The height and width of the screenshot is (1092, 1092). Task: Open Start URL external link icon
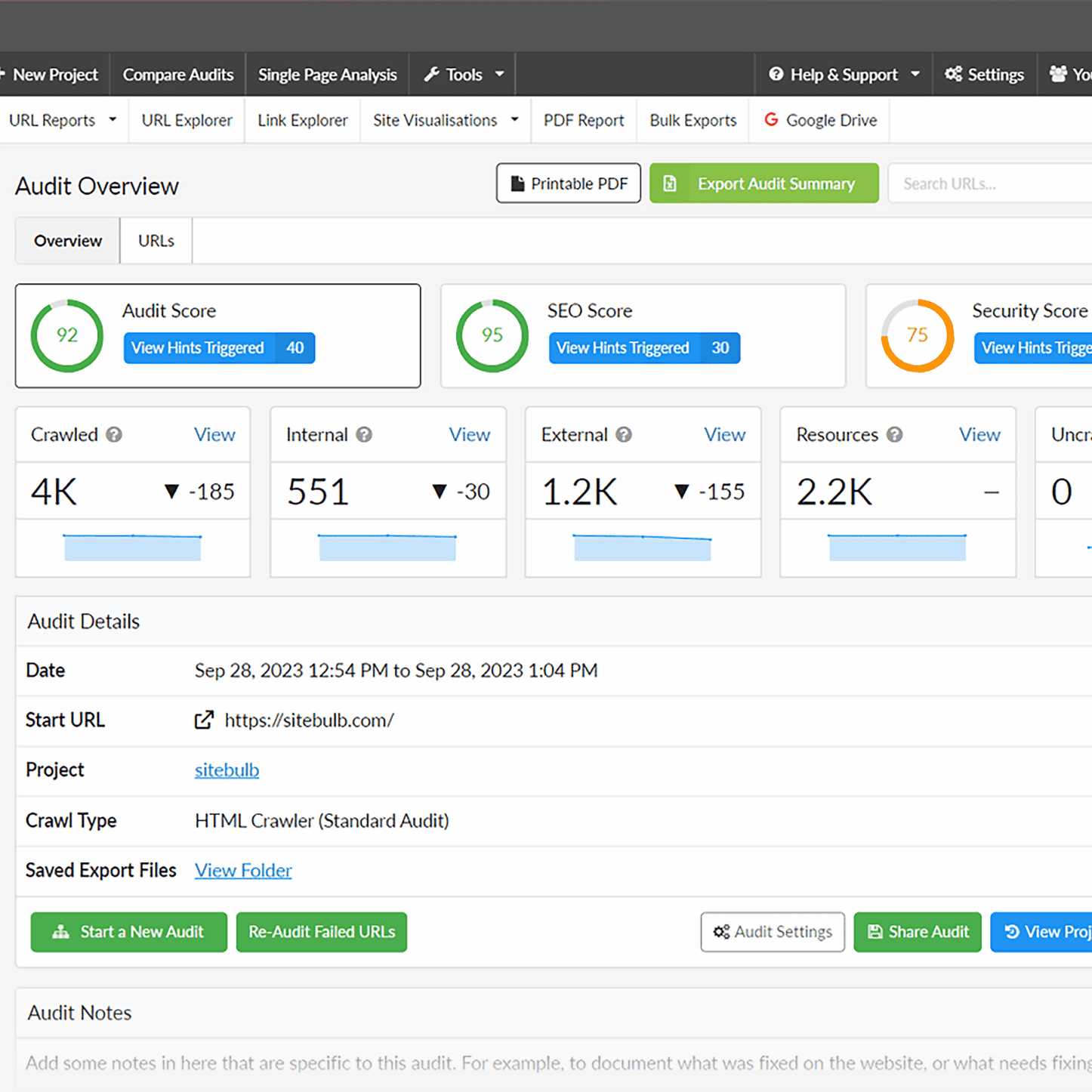[204, 720]
